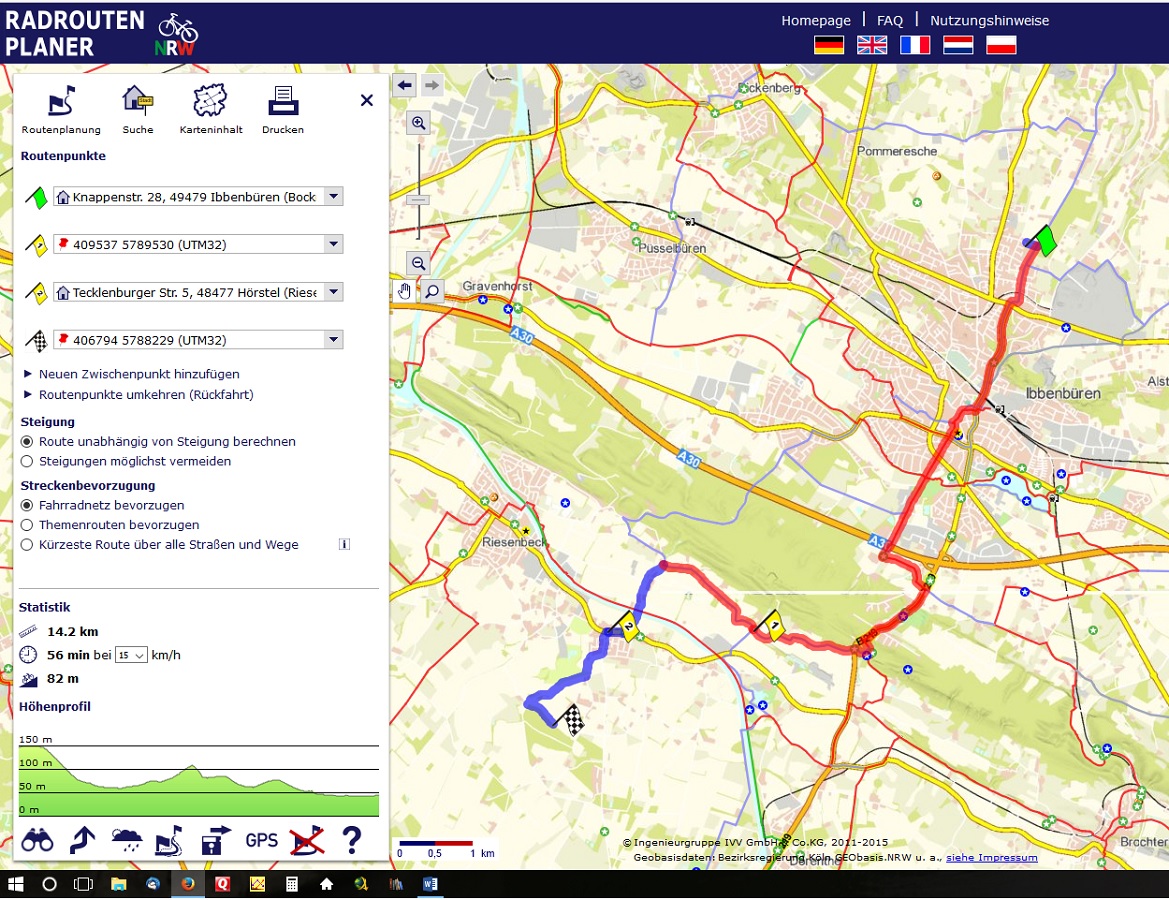Click the 'siehe Impressum' link

[x=991, y=858]
